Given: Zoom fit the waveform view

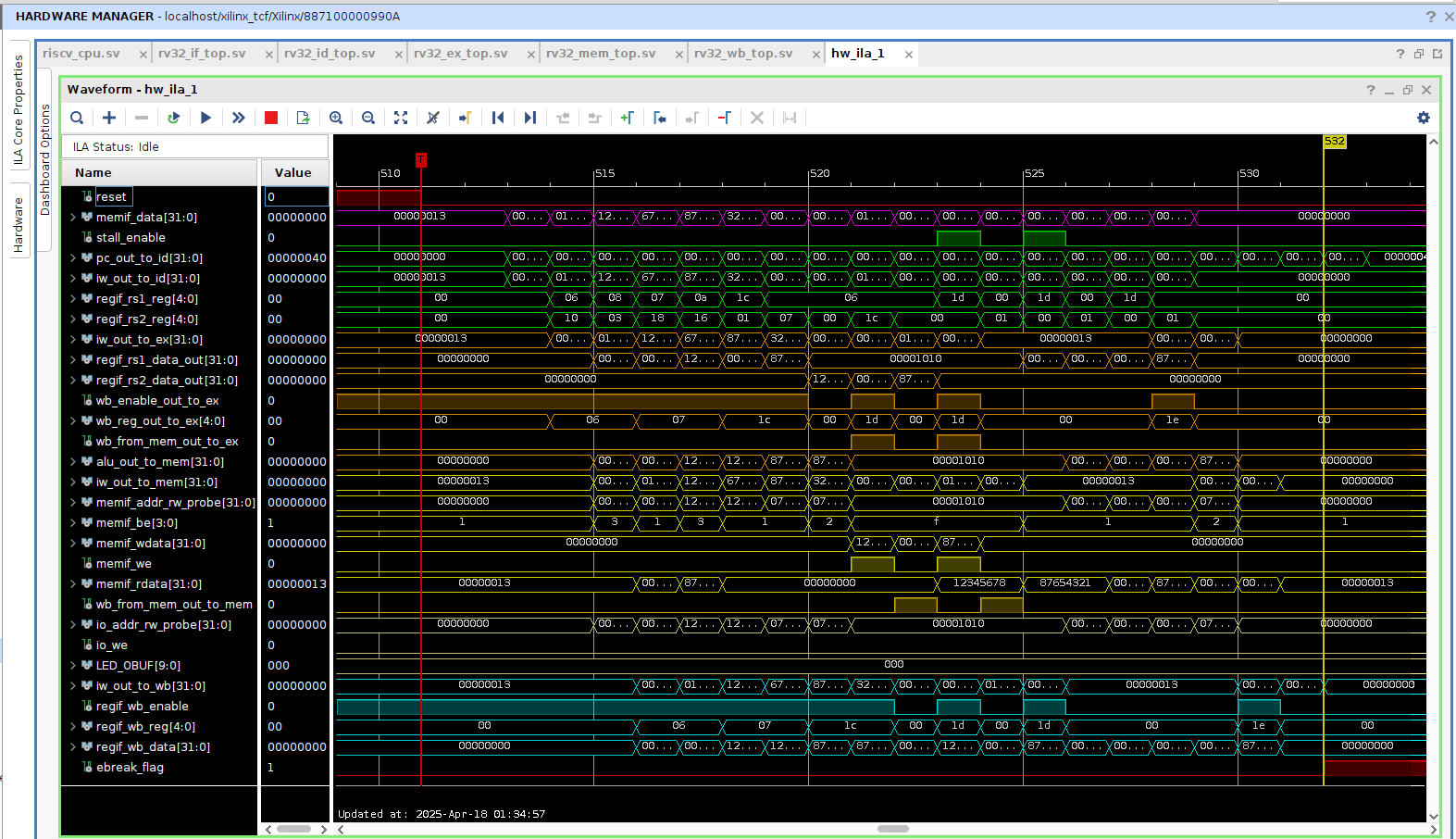Looking at the screenshot, I should 401,118.
